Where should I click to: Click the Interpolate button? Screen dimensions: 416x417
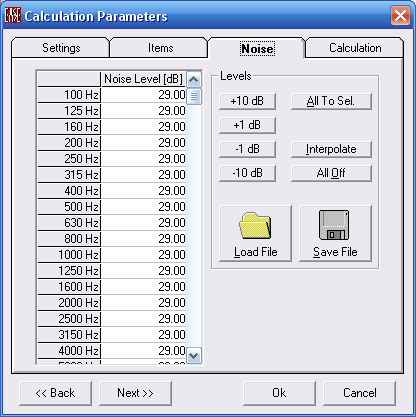pyautogui.click(x=331, y=149)
